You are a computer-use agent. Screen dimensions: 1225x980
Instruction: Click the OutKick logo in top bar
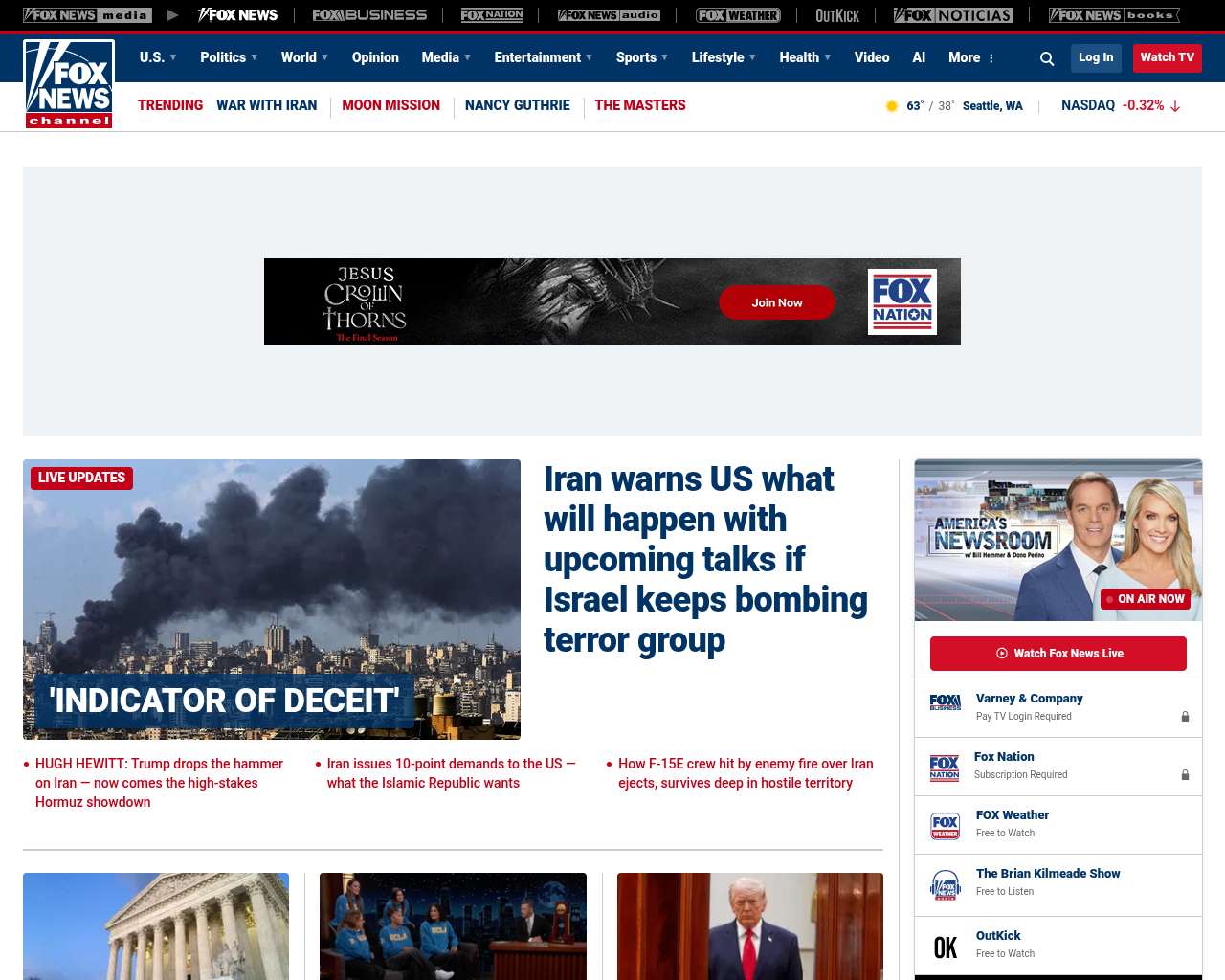click(837, 15)
